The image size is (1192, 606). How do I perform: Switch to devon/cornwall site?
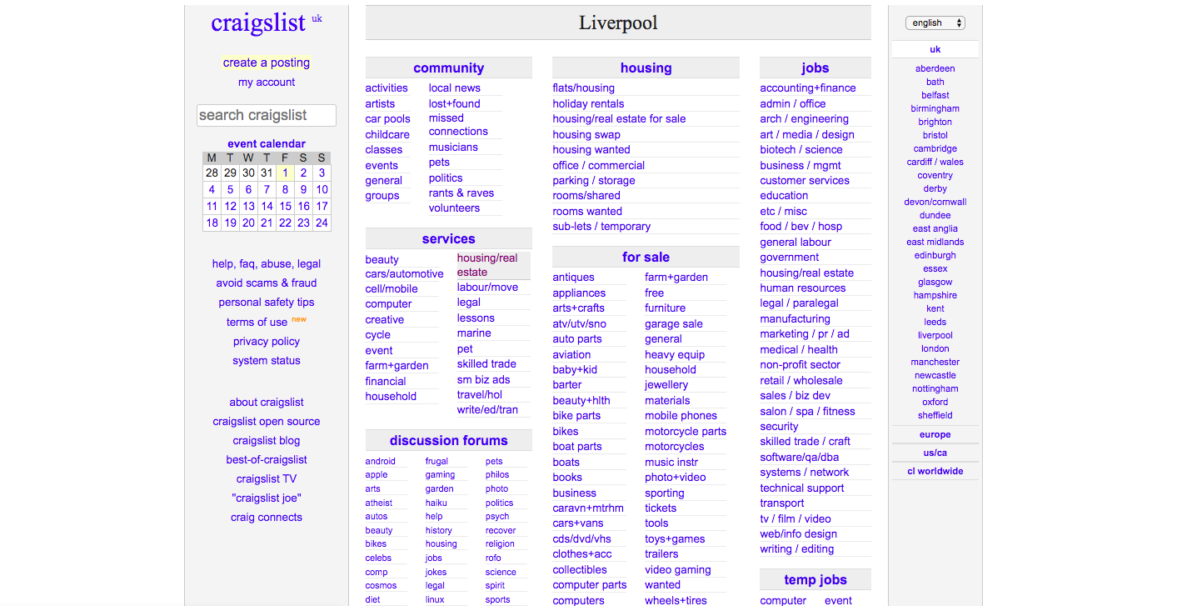[935, 202]
